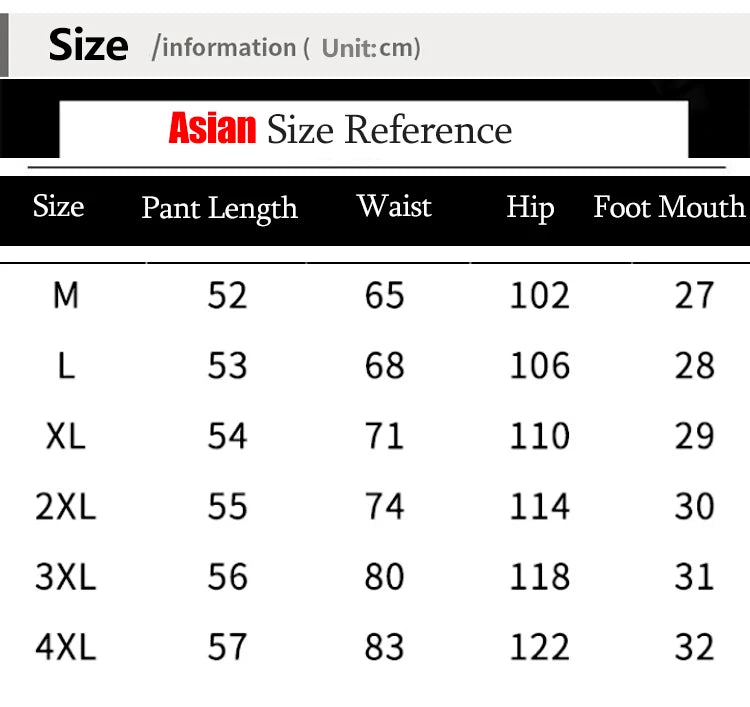Click the Foot Mouth column header
The height and width of the screenshot is (707, 750).
(x=669, y=207)
